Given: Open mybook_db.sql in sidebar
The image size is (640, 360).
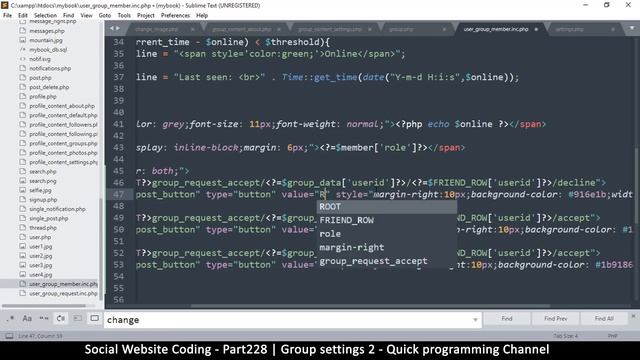Looking at the screenshot, I should 48,49.
